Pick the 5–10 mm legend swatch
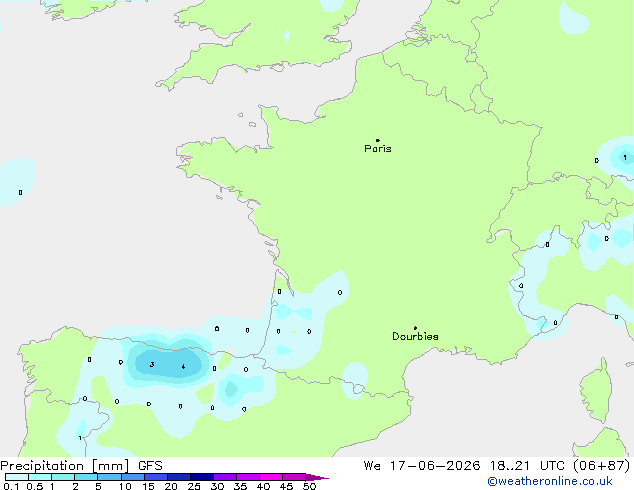Viewport: 634px width, 490px height. [109, 477]
